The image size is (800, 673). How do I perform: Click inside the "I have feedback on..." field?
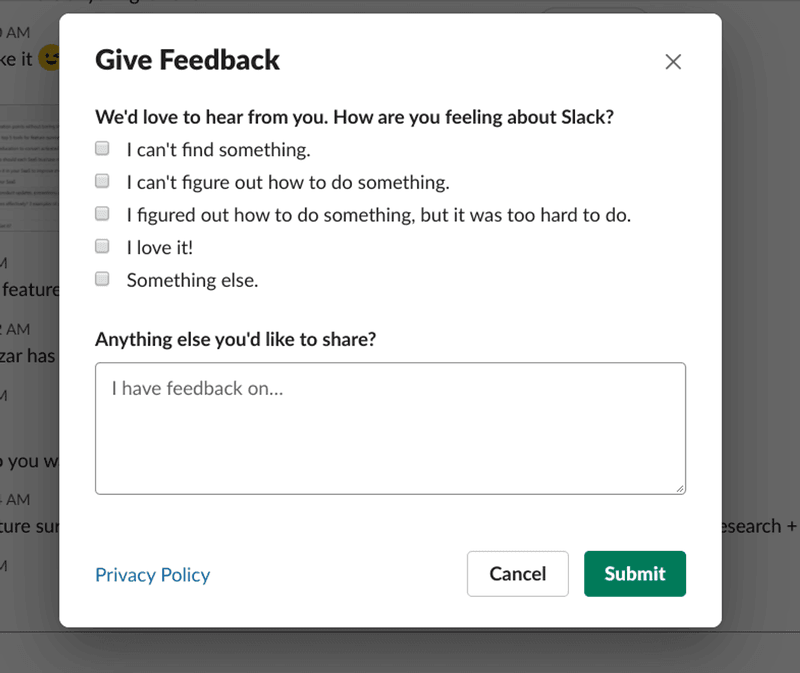(390, 428)
